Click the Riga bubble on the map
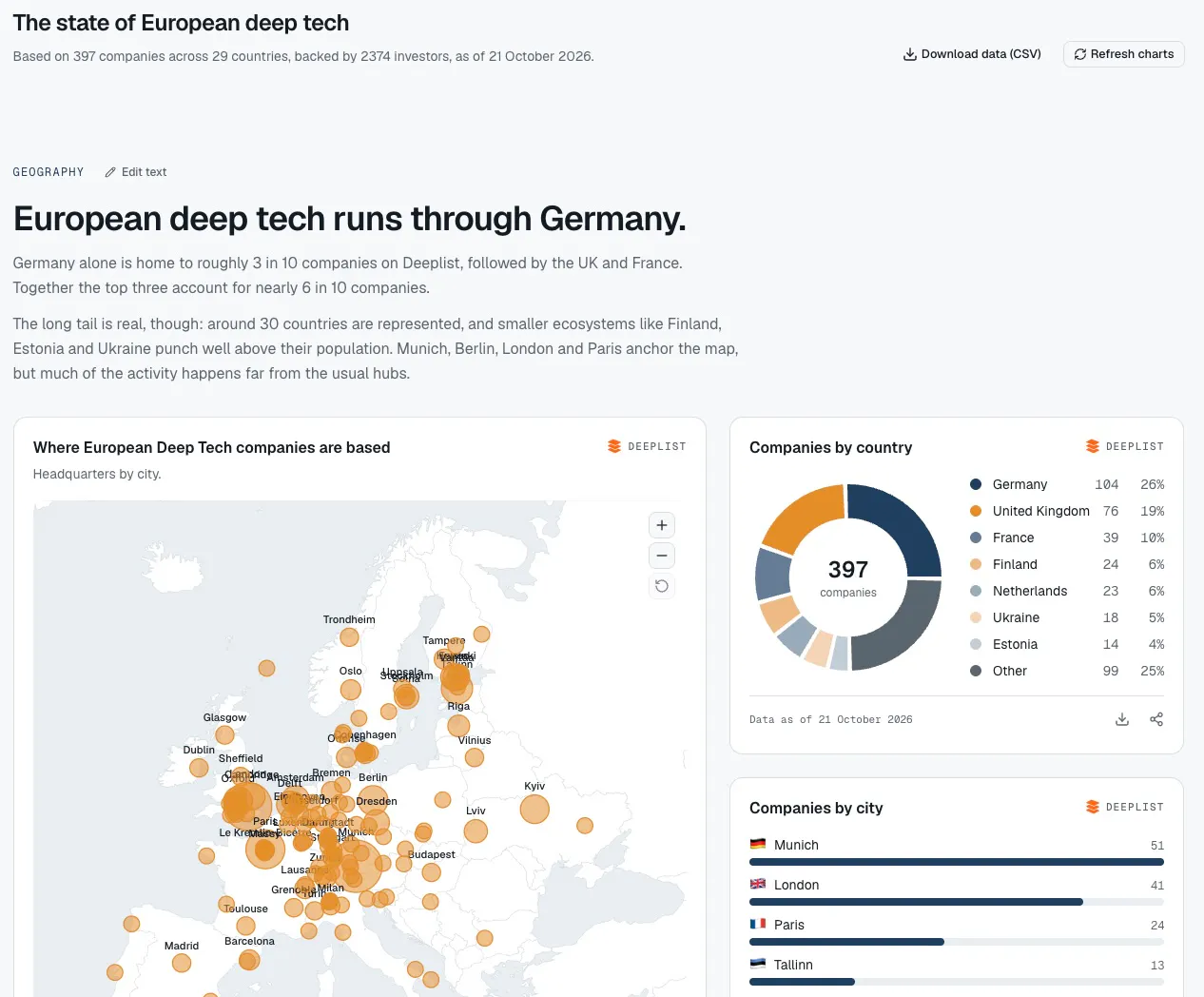This screenshot has height=997, width=1204. pyautogui.click(x=458, y=726)
